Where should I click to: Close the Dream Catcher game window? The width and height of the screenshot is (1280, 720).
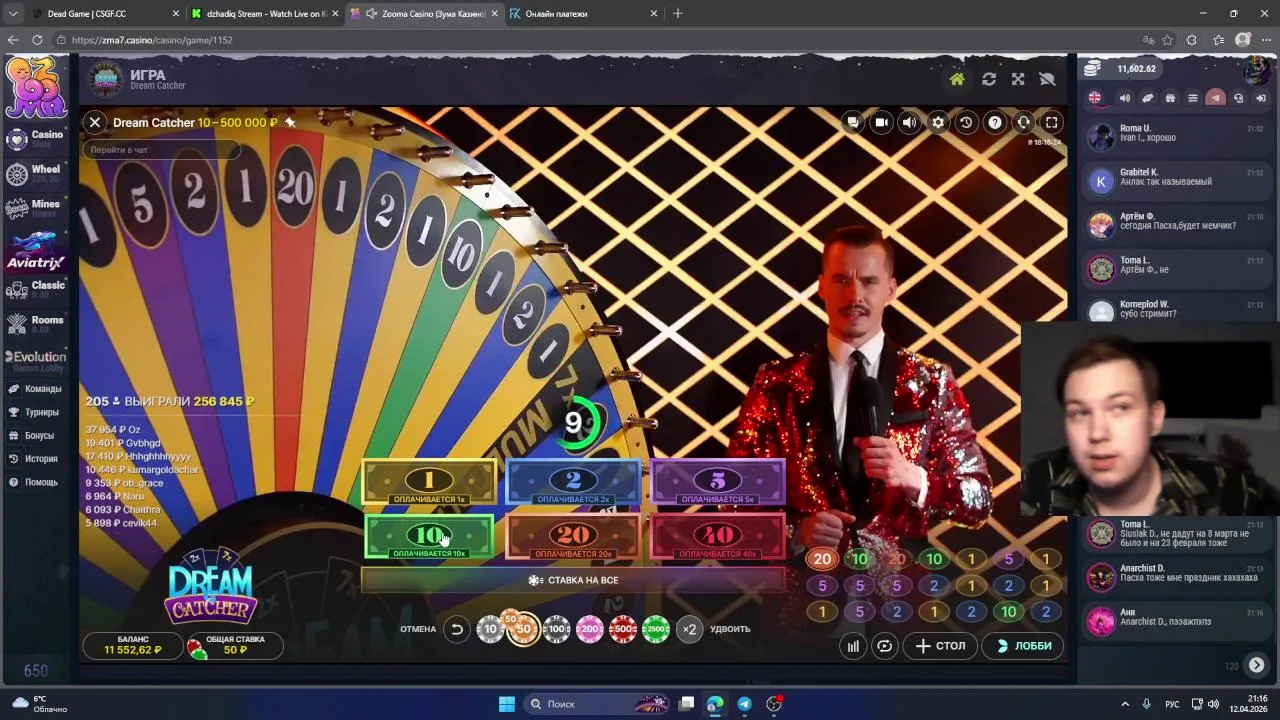[x=95, y=122]
